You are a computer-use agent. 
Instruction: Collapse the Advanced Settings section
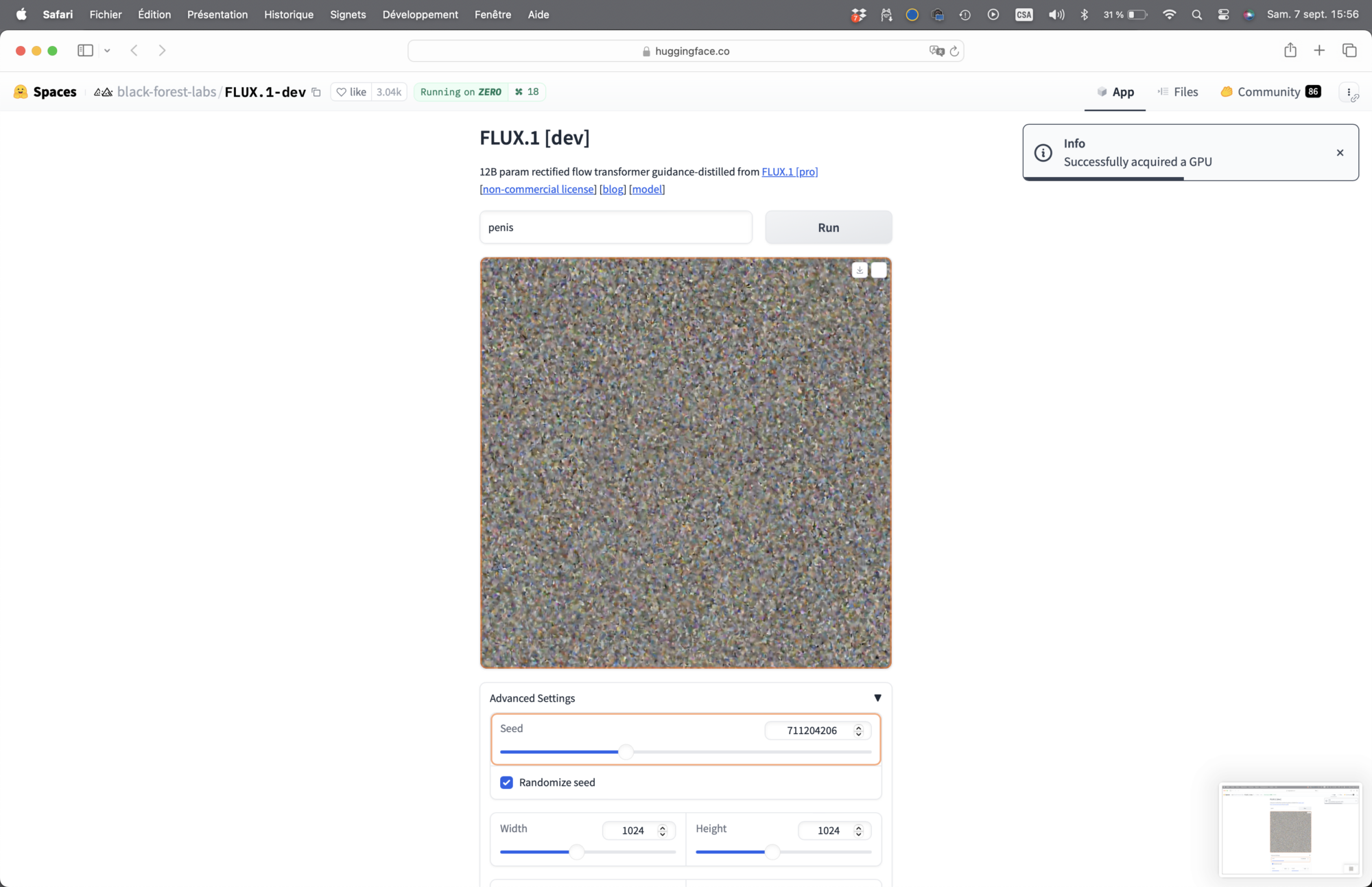877,698
